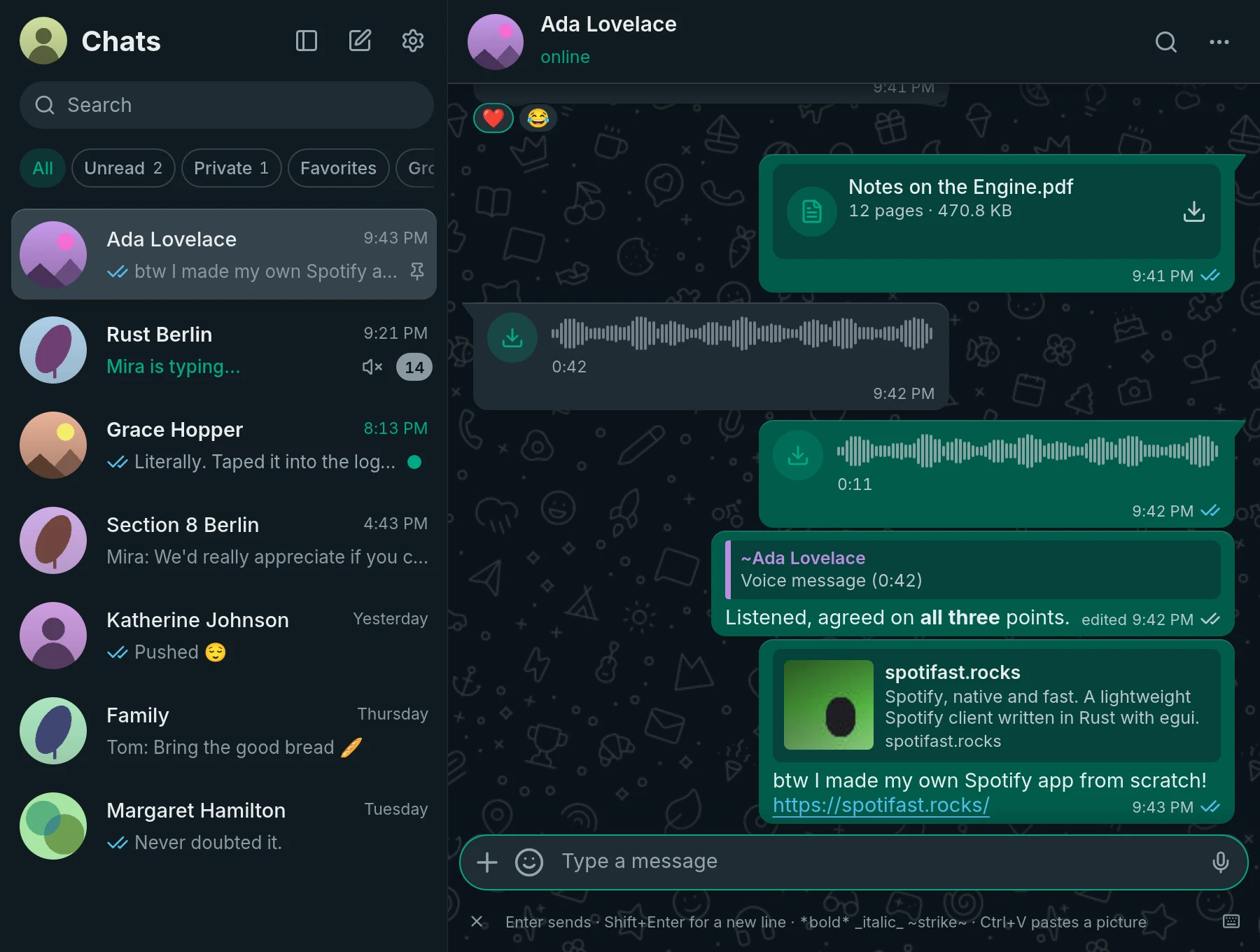Click the pin icon on Ada Lovelace chat
The image size is (1260, 952).
417,272
